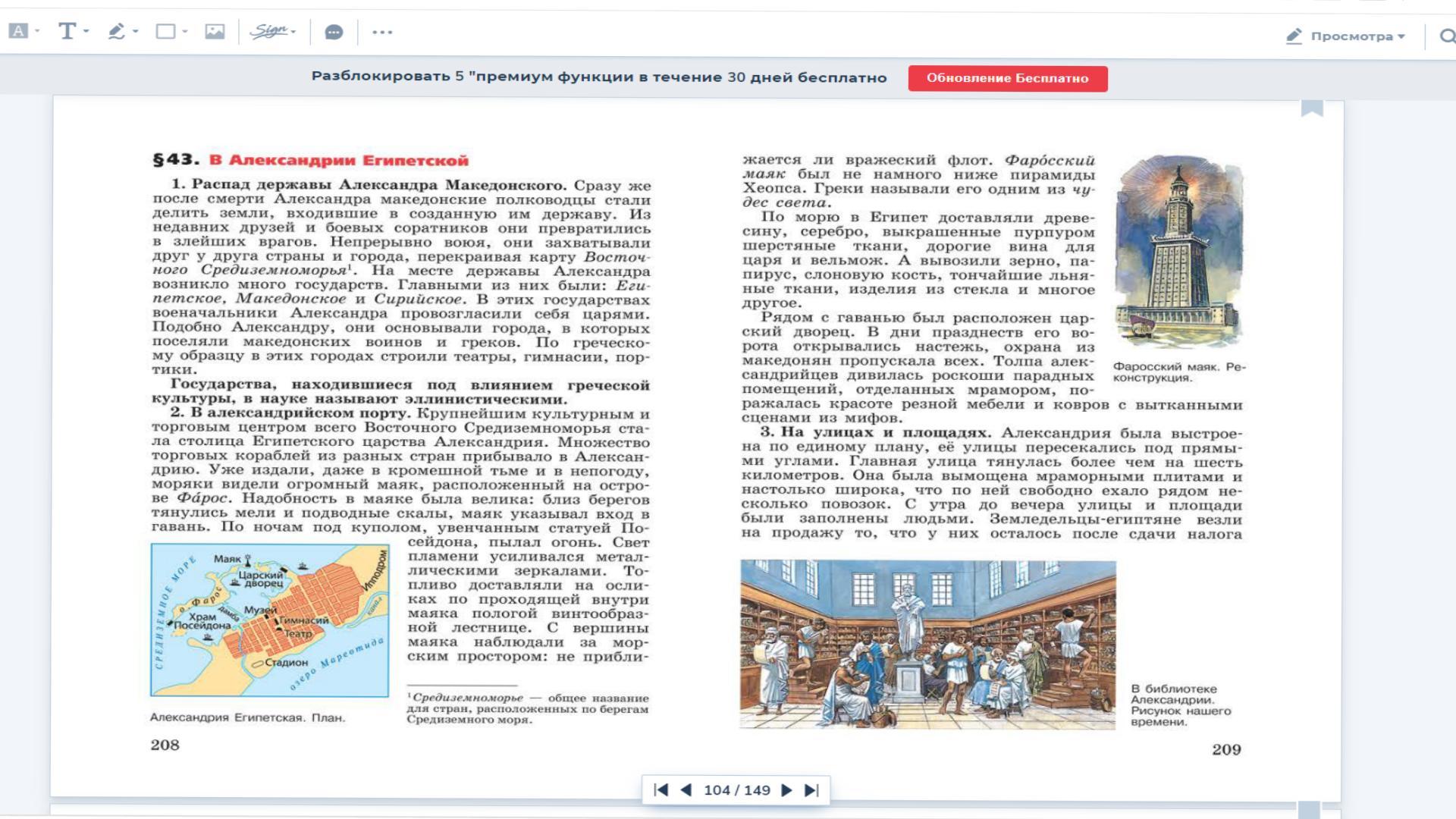Go to the previous page
This screenshot has height=819, width=1456.
tap(686, 790)
